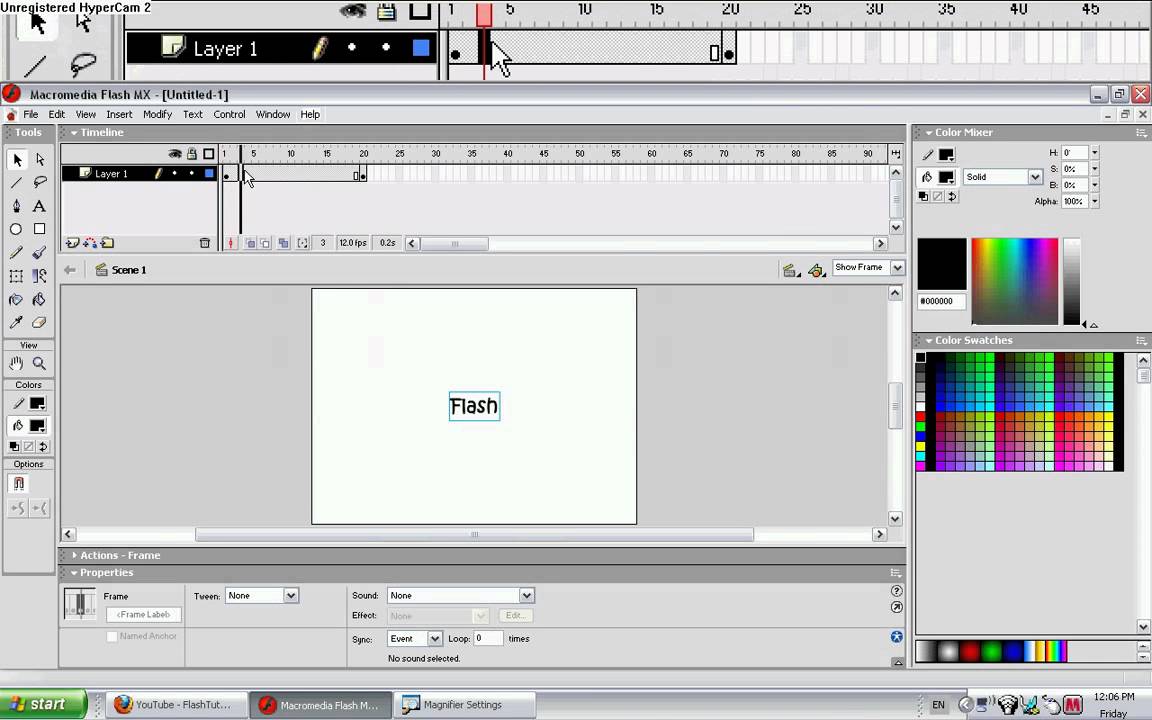1152x720 pixels.
Task: Select the Paint Bucket tool
Action: click(40, 300)
